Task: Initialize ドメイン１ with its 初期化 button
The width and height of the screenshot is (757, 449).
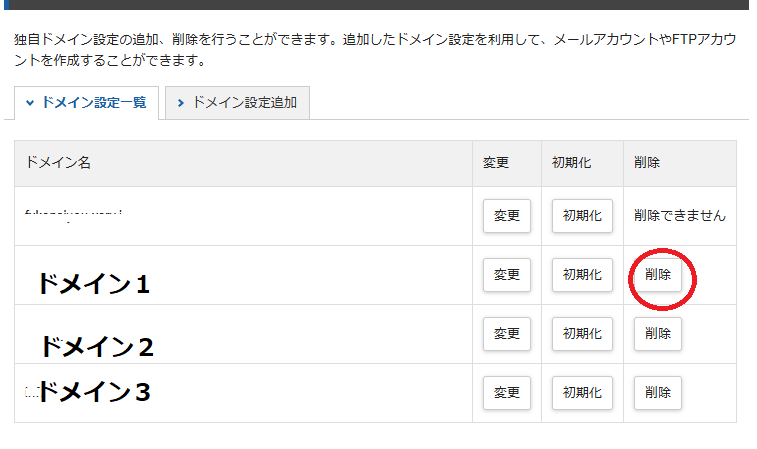Action: tap(582, 274)
